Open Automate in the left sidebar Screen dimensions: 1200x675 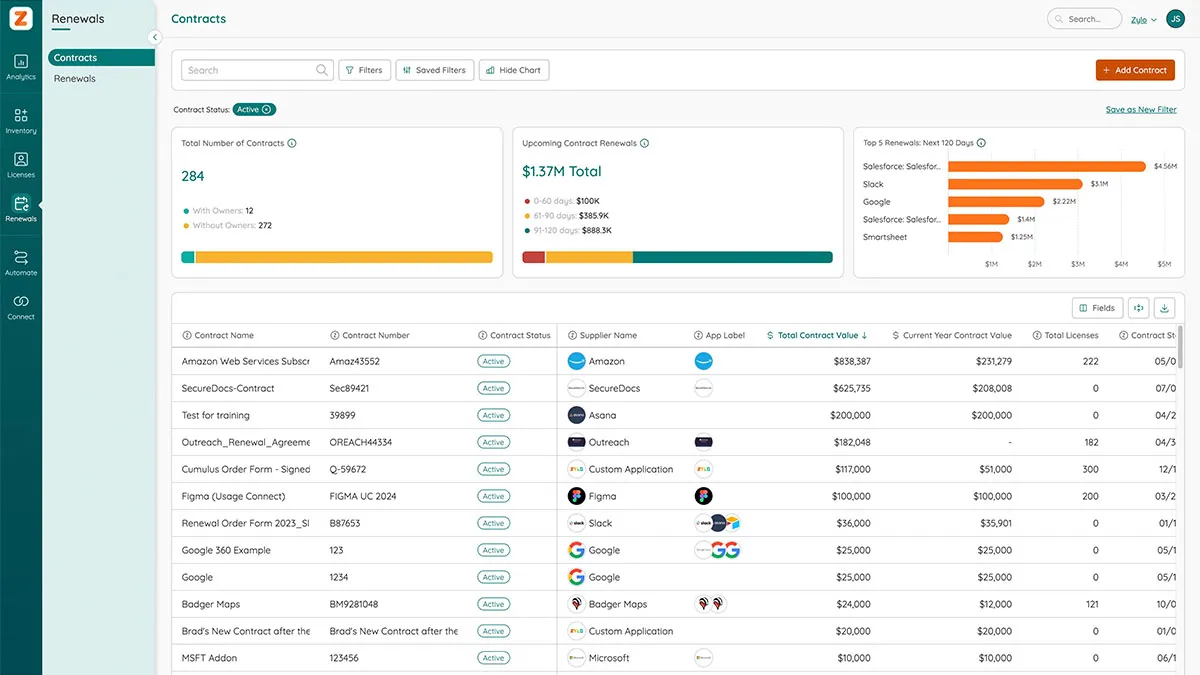coord(21,262)
